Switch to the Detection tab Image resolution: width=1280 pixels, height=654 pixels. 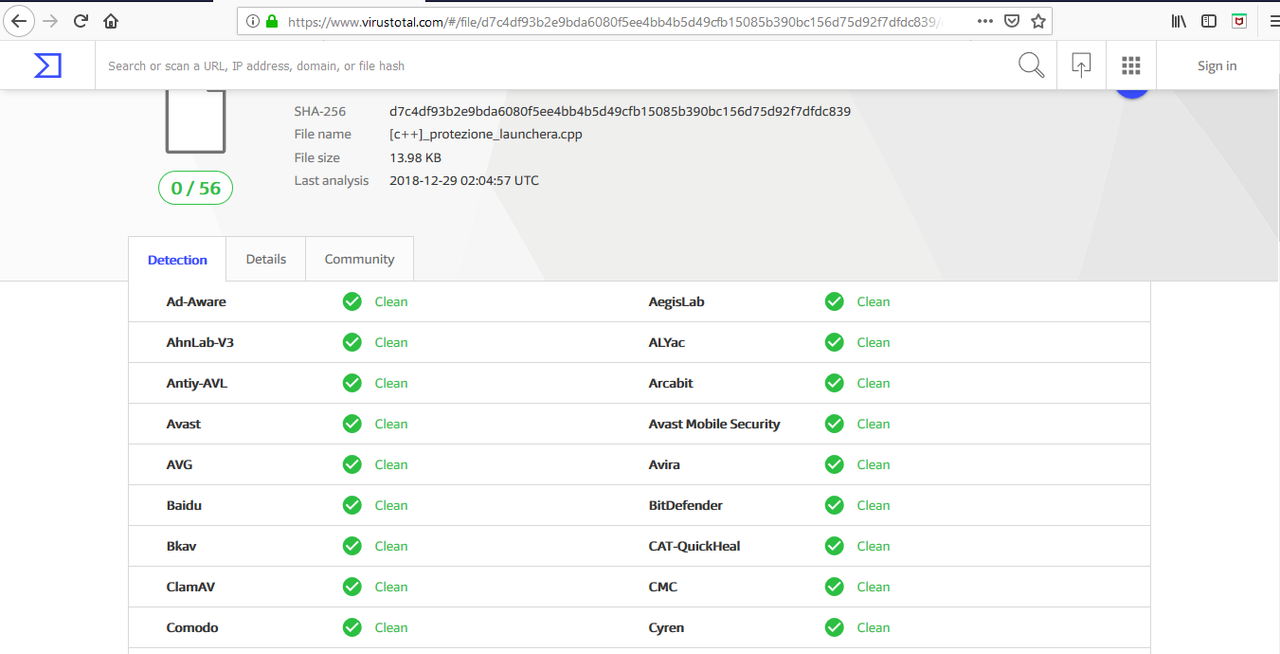tap(177, 260)
